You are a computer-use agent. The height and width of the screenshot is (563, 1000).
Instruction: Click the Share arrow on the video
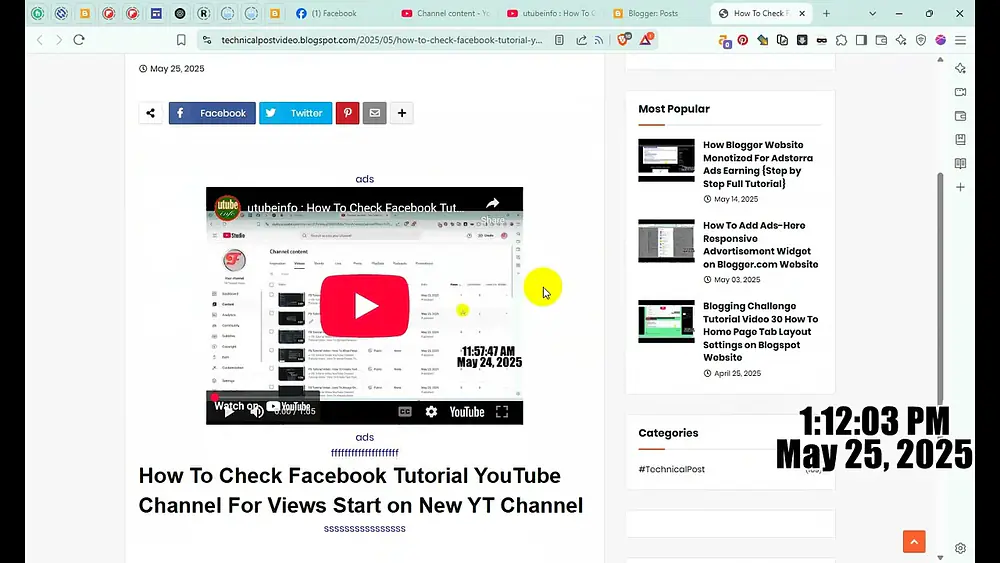[492, 208]
